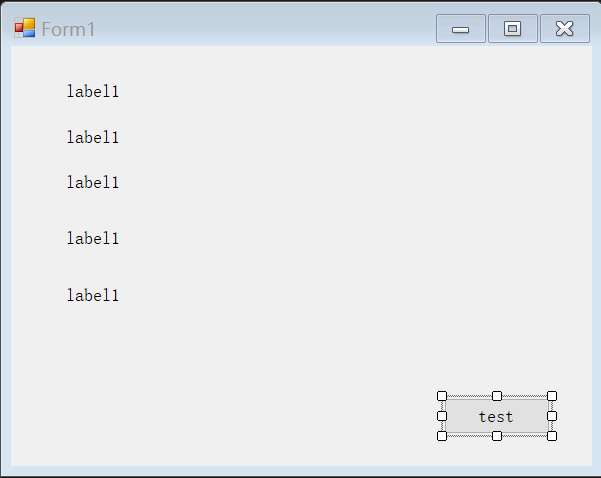This screenshot has height=478, width=601.
Task: Select the third (middle) label1 control
Action: 93,182
